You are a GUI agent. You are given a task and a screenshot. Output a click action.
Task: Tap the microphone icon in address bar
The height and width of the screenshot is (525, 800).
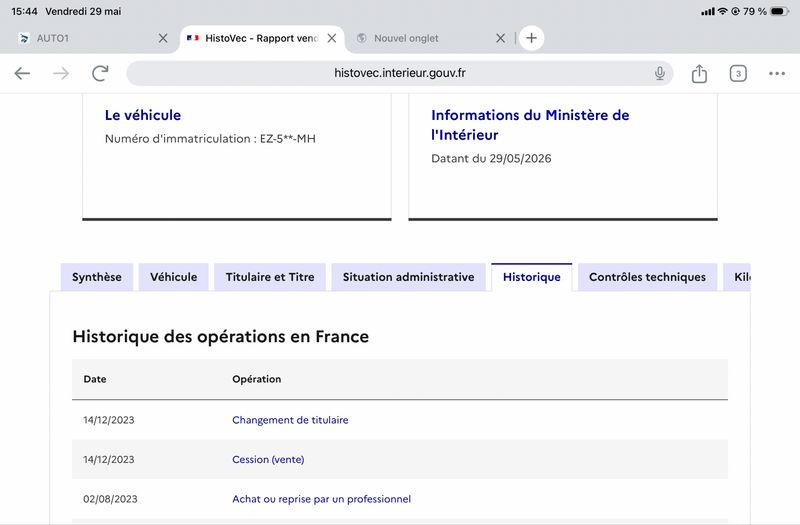click(x=659, y=73)
